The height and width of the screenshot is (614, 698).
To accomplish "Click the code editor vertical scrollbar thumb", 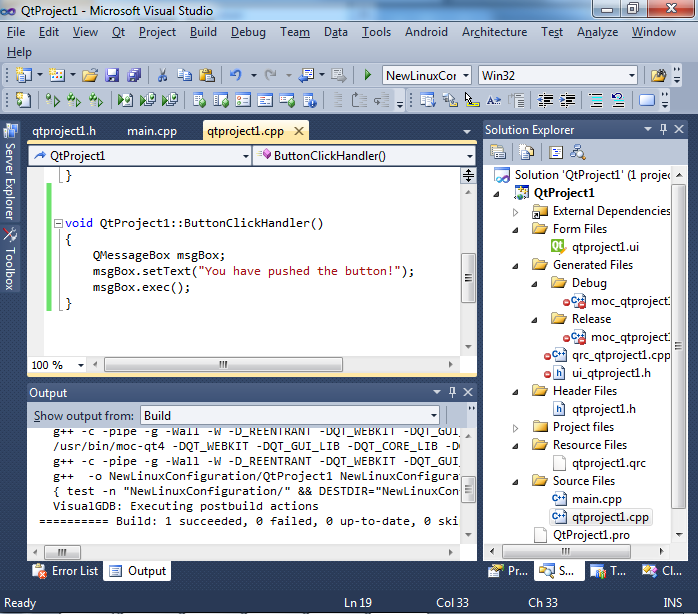I will [468, 278].
